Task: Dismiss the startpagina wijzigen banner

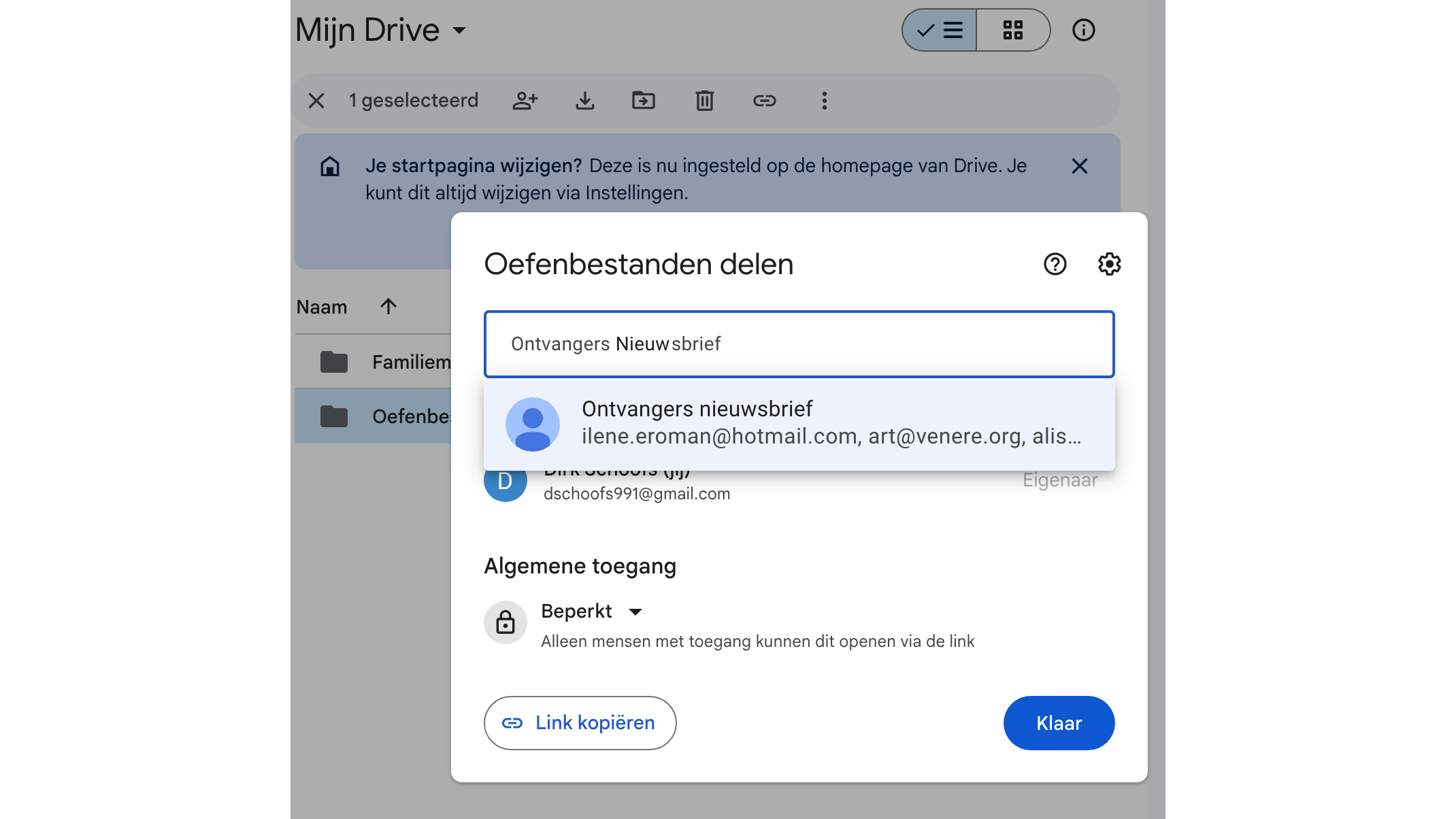Action: [x=1079, y=166]
